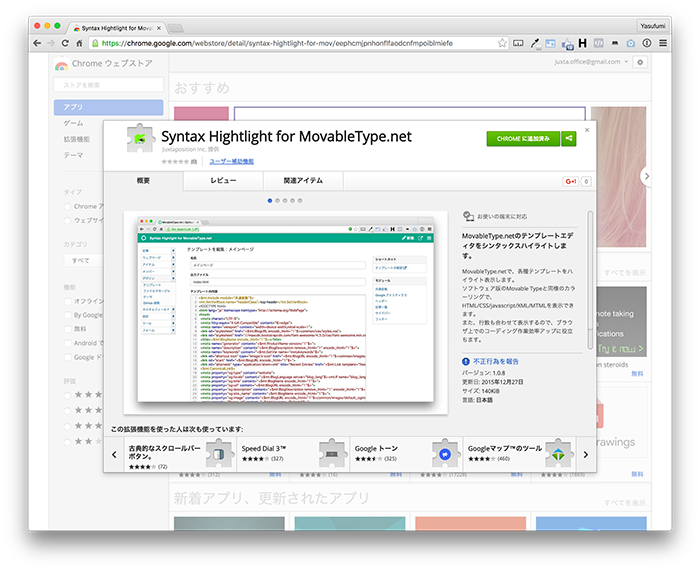The image size is (700, 571).
Task: Show previous related extensions with left chevron
Action: click(114, 454)
